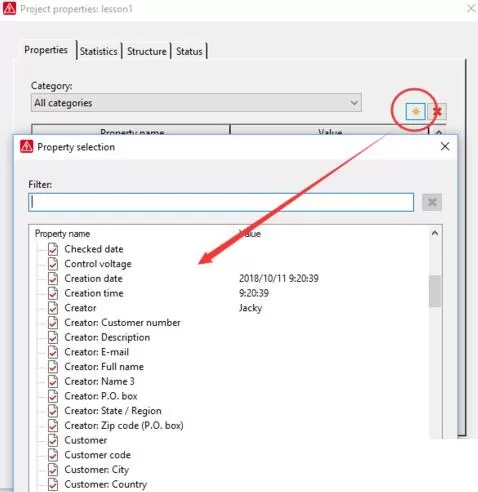Select the Checked date property
The image size is (478, 492).
pos(94,249)
